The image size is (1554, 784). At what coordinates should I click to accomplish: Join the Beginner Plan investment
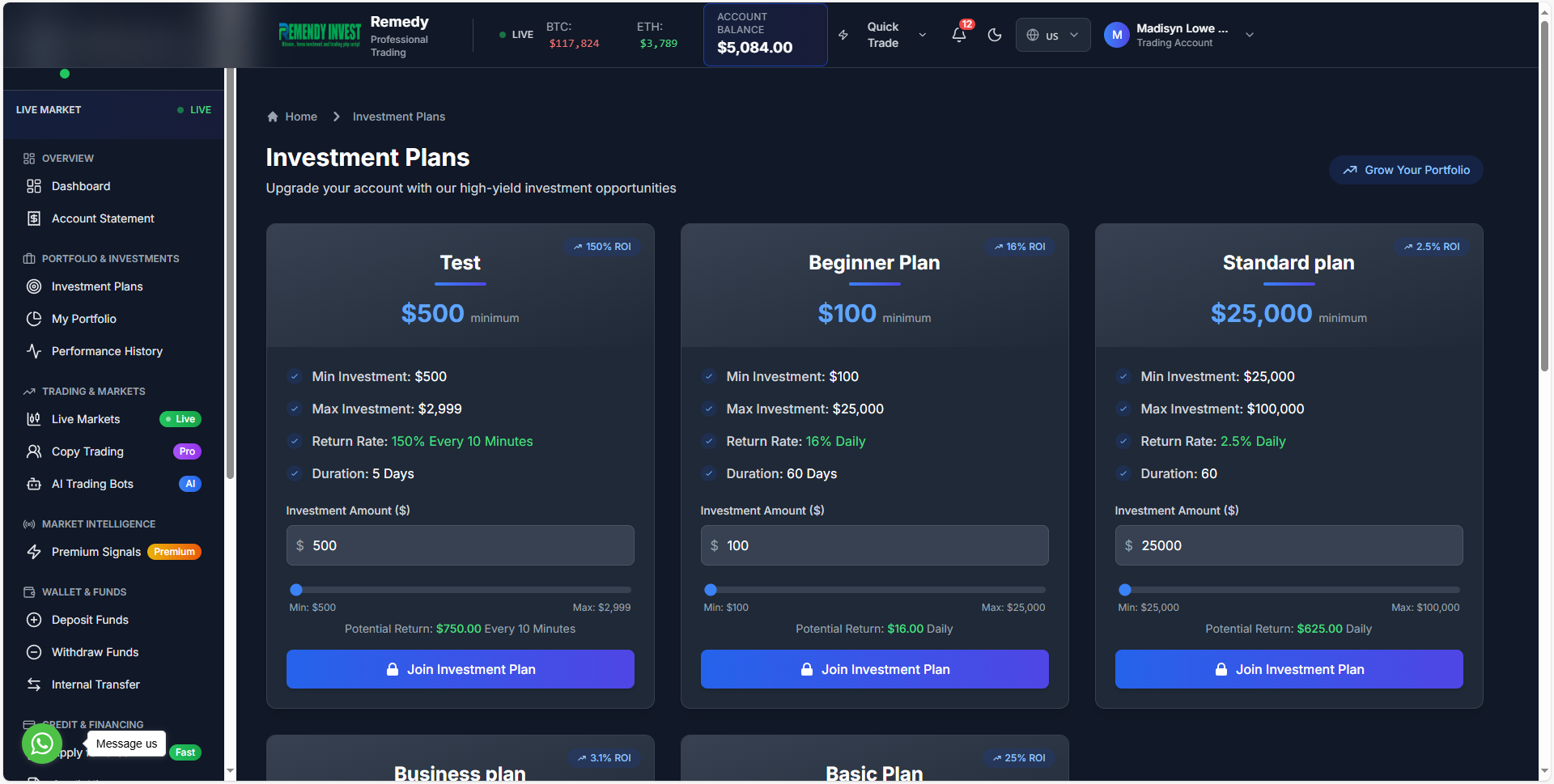pyautogui.click(x=875, y=669)
